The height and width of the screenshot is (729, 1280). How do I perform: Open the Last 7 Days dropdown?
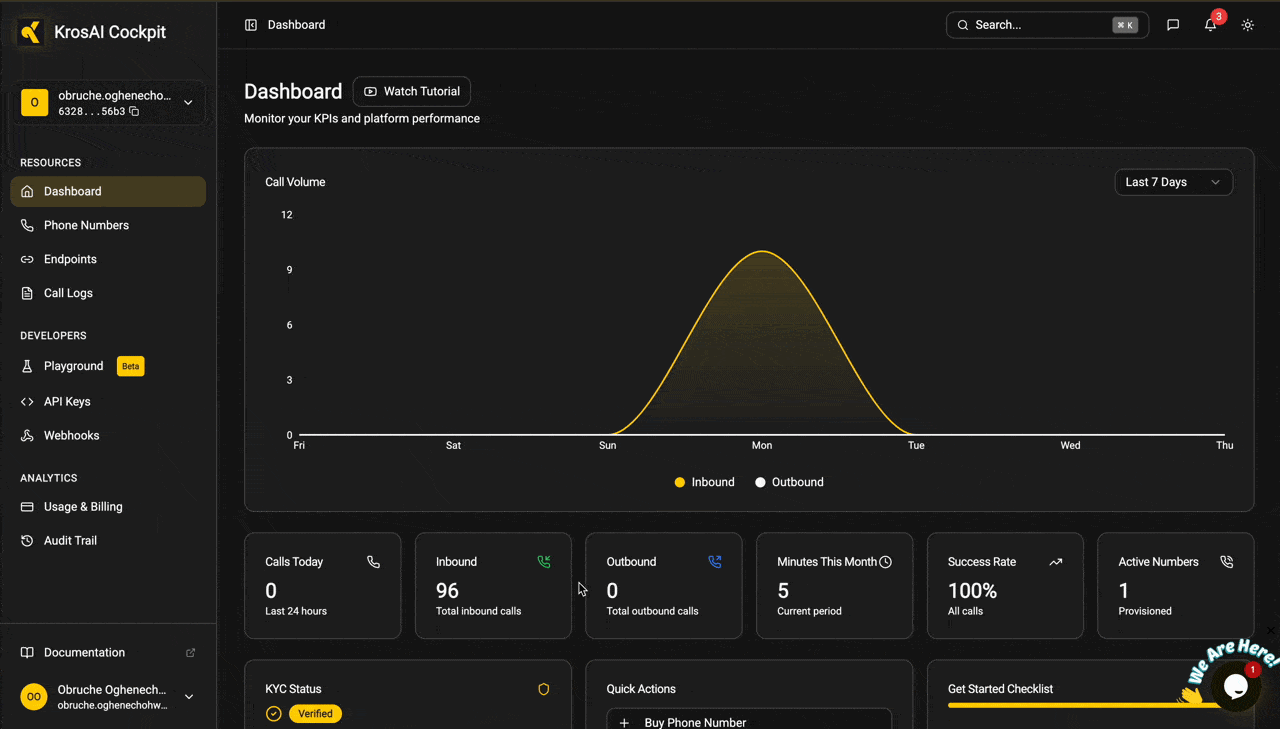click(x=1173, y=182)
